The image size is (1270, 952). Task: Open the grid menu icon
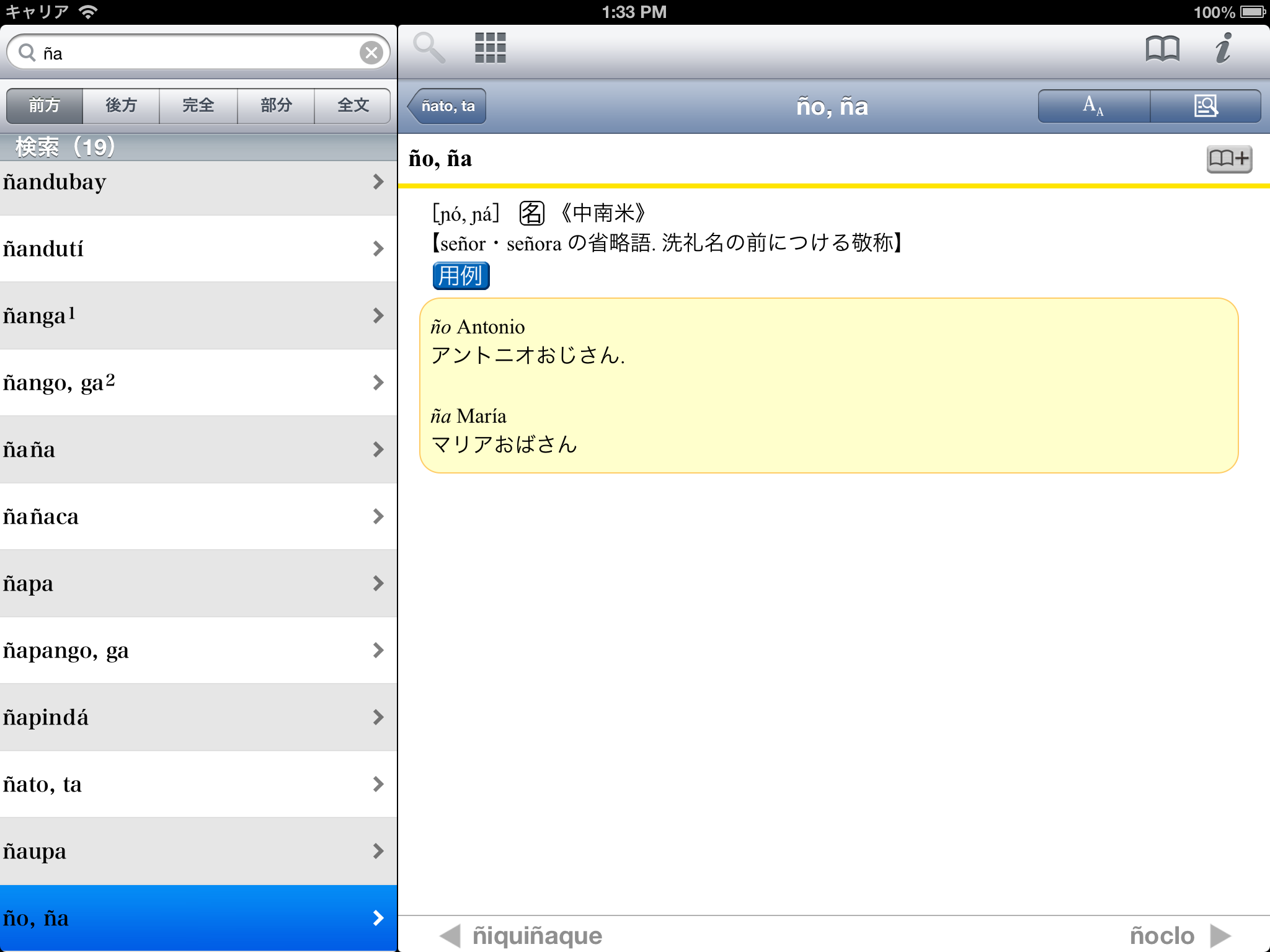[x=490, y=48]
